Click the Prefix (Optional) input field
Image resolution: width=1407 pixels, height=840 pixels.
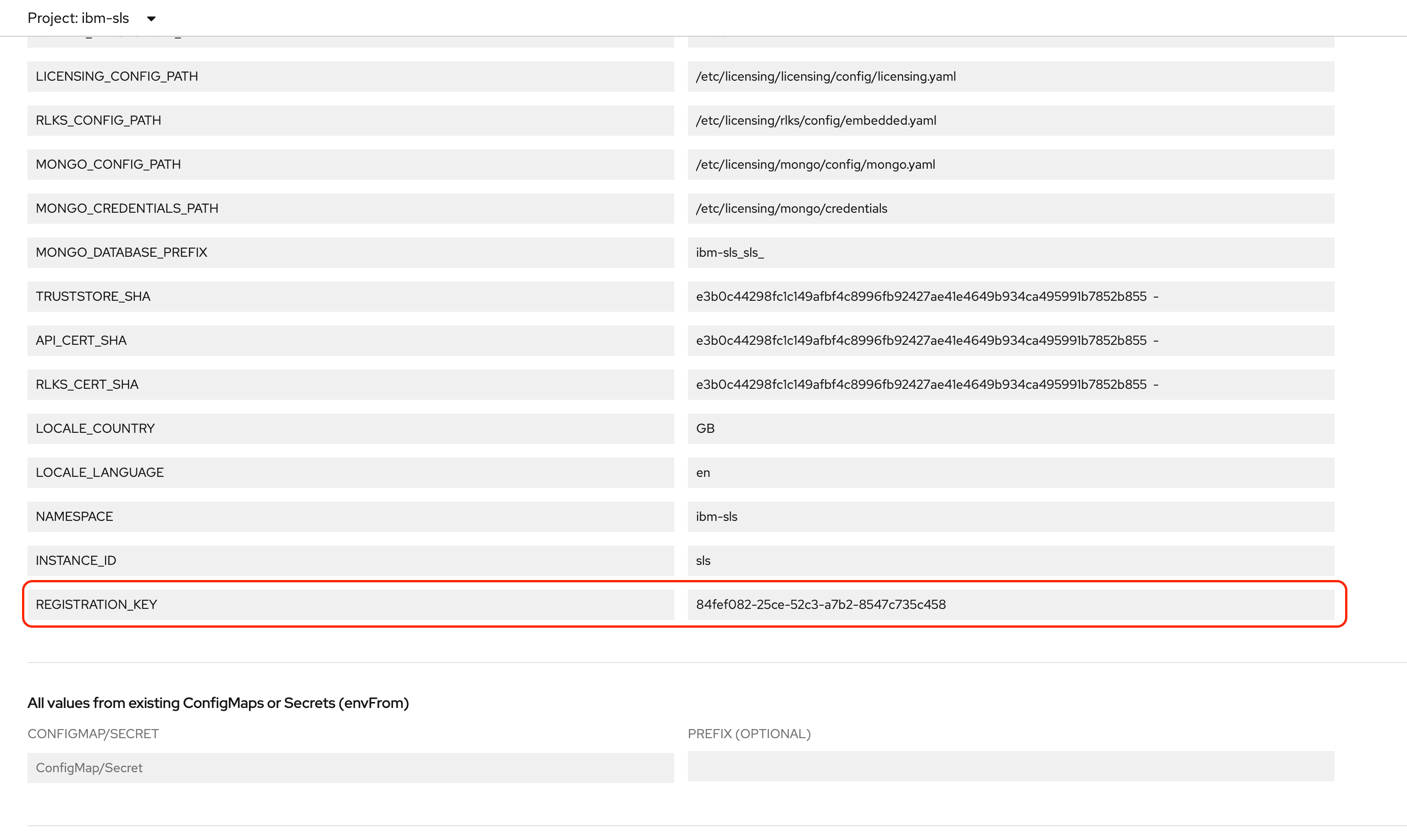[x=1010, y=767]
